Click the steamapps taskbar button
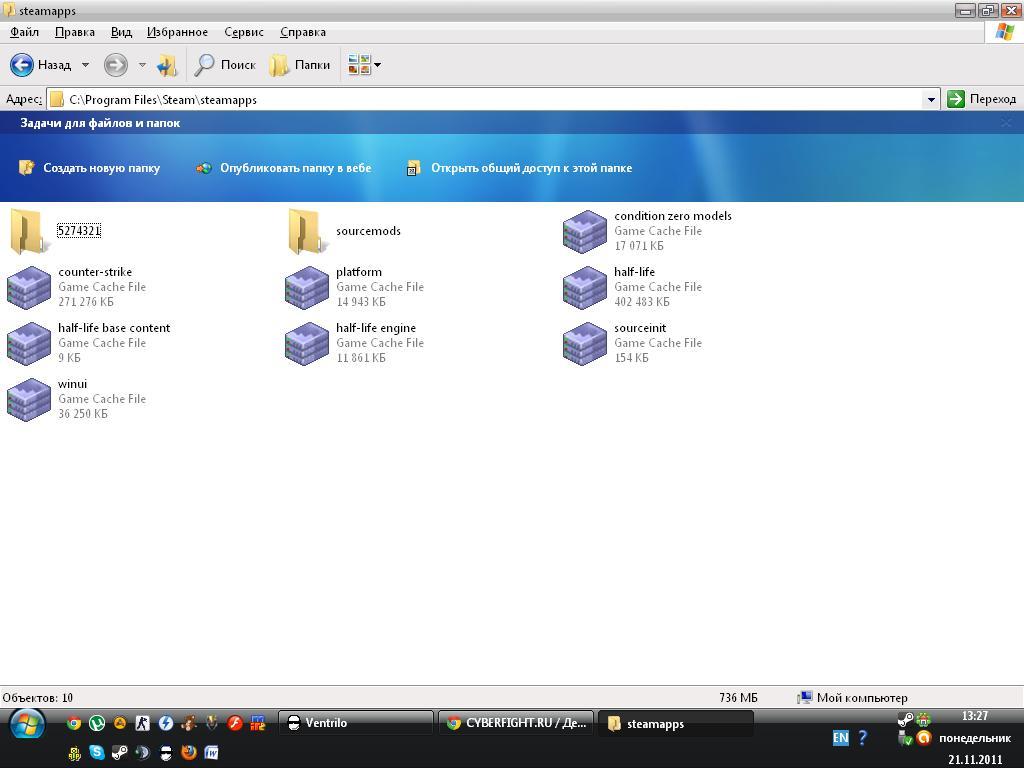The image size is (1024, 768). pos(676,724)
